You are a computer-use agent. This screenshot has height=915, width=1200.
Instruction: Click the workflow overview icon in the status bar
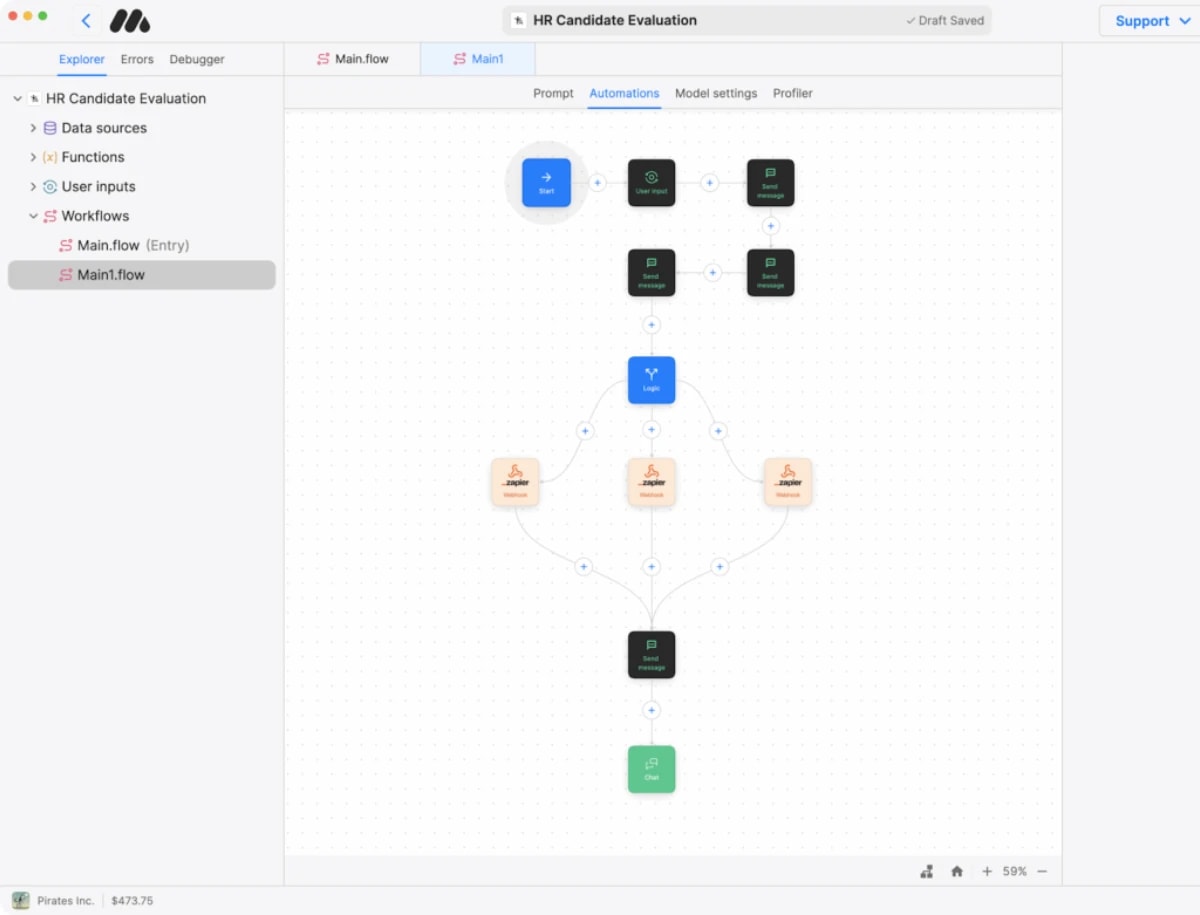coord(926,871)
